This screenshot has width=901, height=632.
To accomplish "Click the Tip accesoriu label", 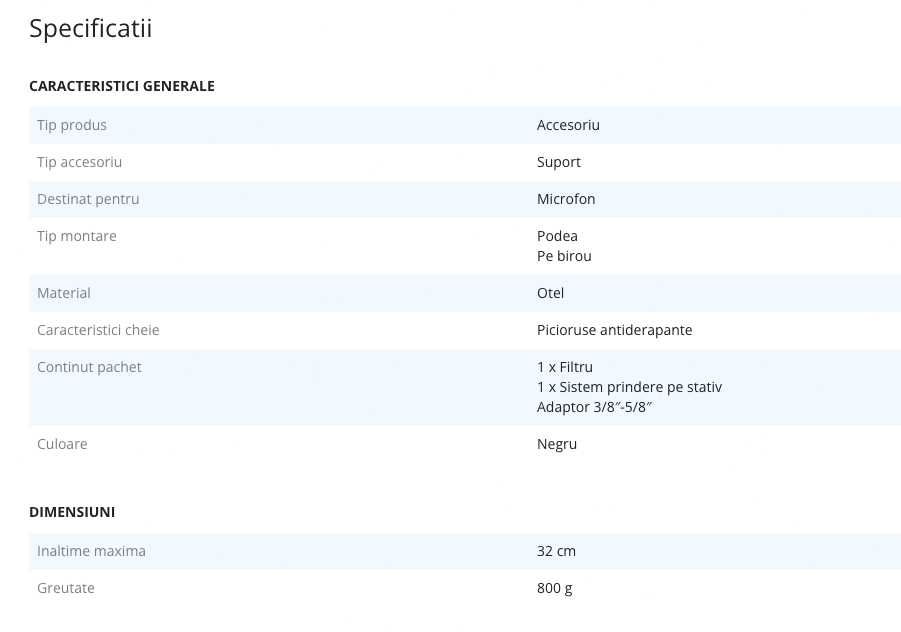I will tap(79, 162).
